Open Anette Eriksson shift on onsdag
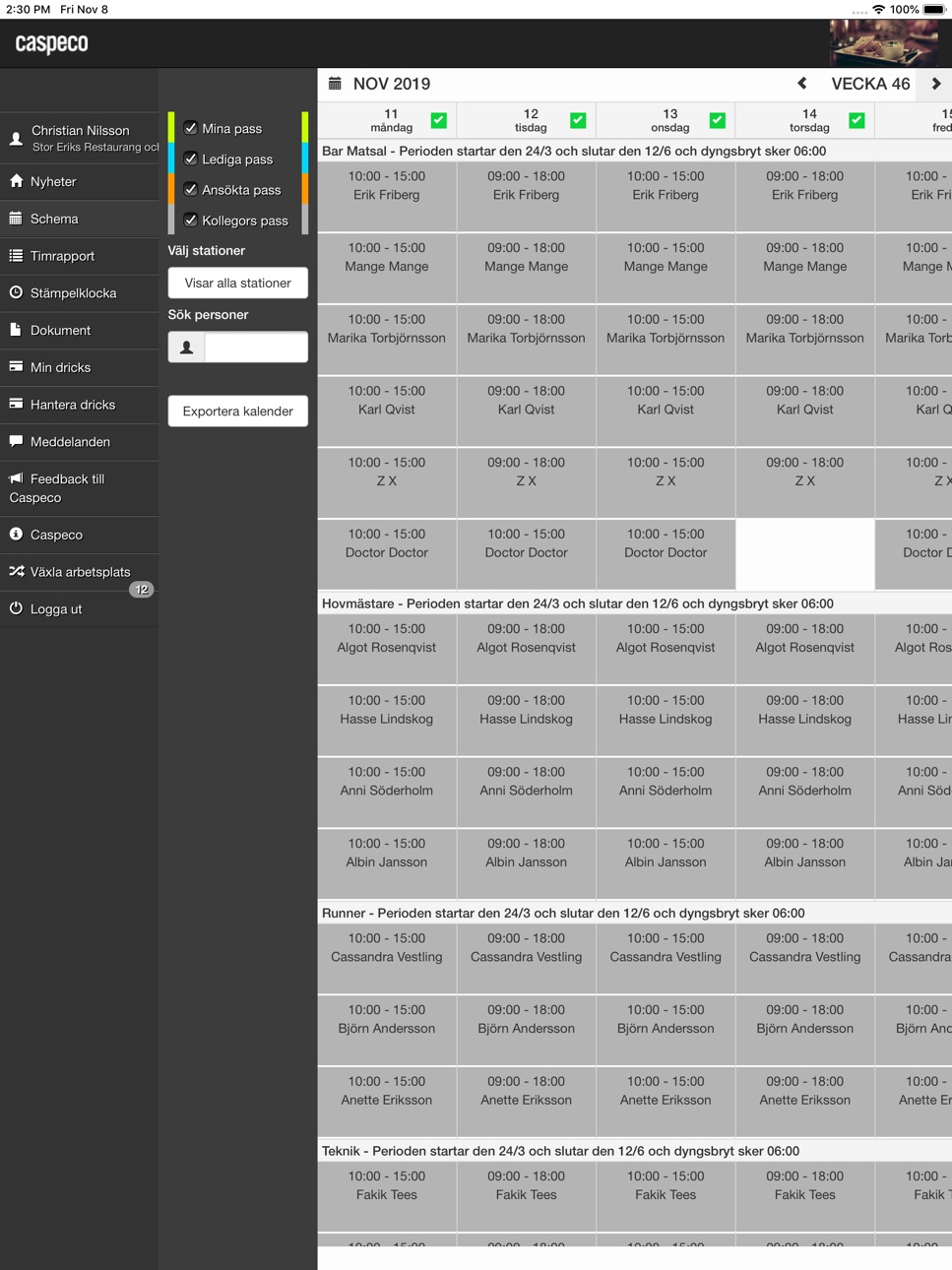This screenshot has width=952, height=1270. point(666,1102)
